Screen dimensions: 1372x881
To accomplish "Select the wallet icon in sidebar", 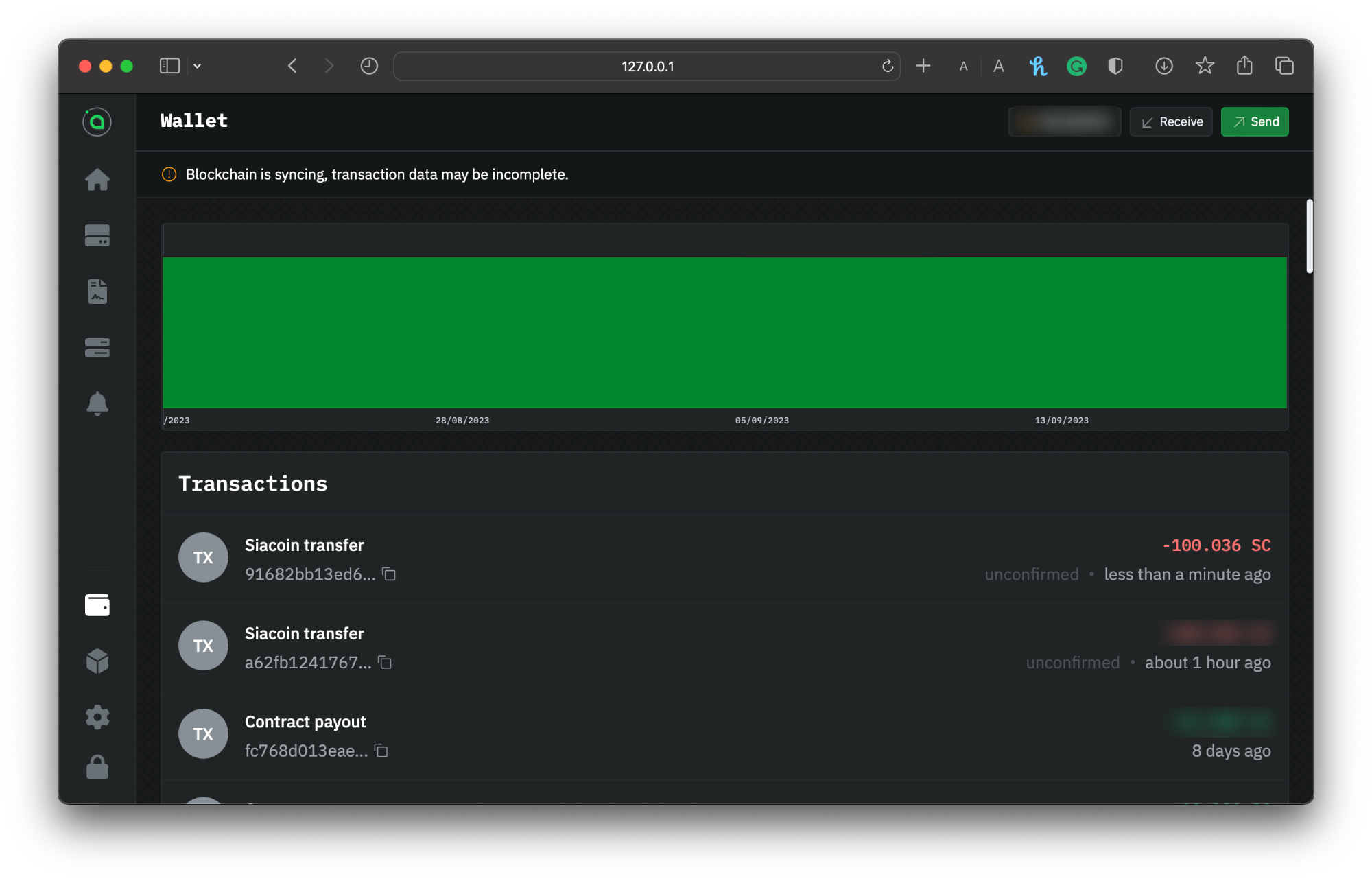I will (x=97, y=605).
